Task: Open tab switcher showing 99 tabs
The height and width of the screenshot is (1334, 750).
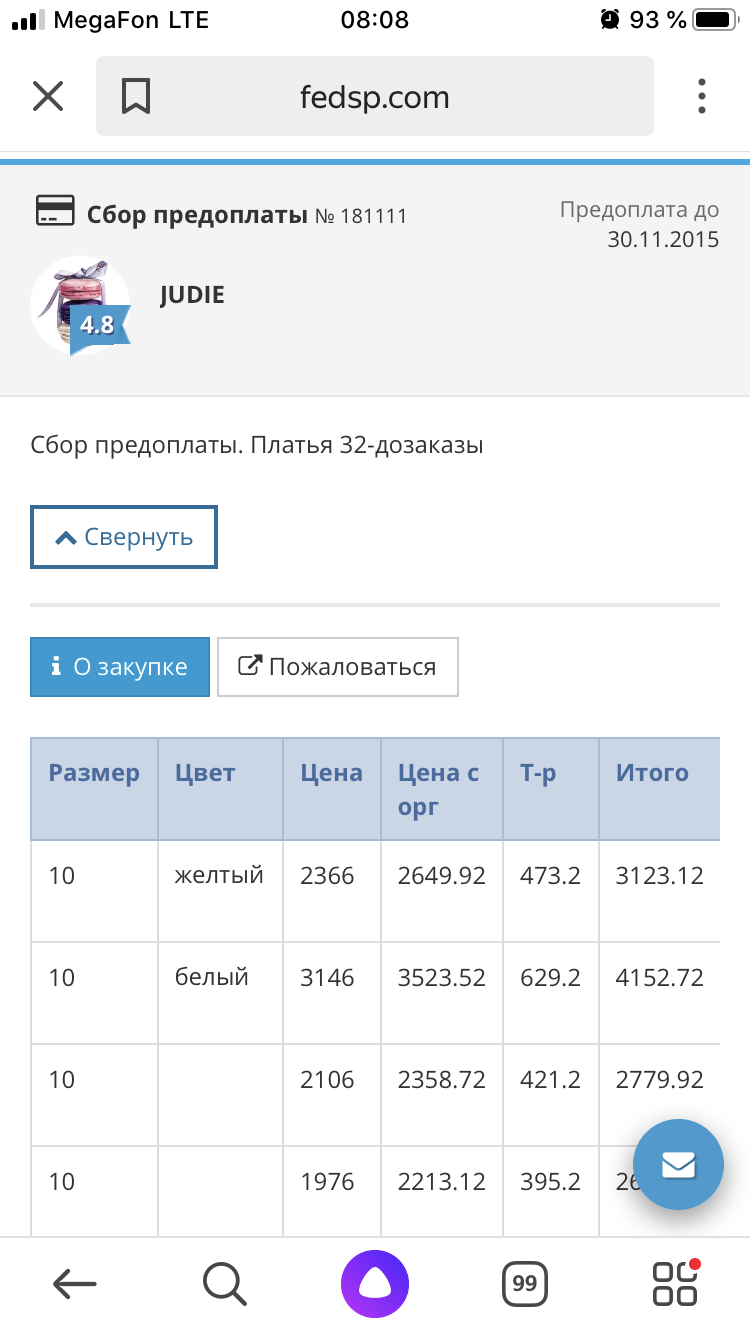Action: tap(526, 1283)
